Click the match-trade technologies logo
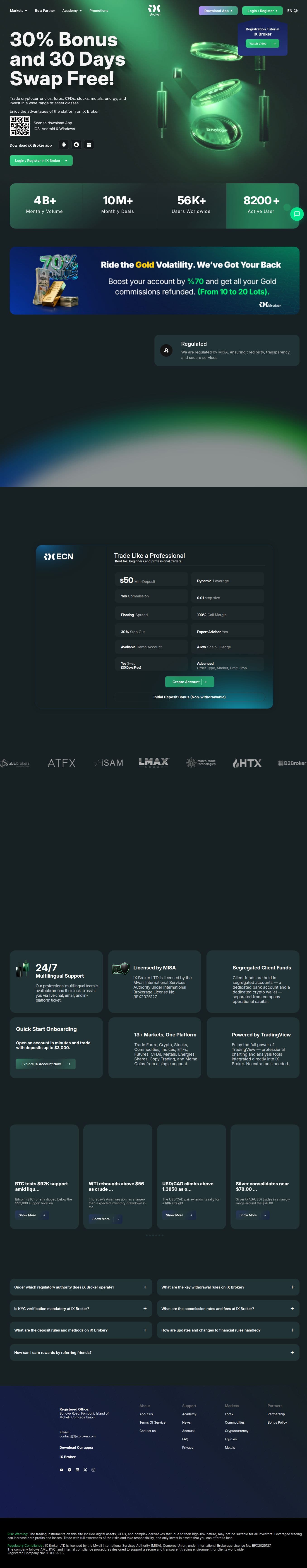The image size is (307, 1568). pyautogui.click(x=201, y=763)
